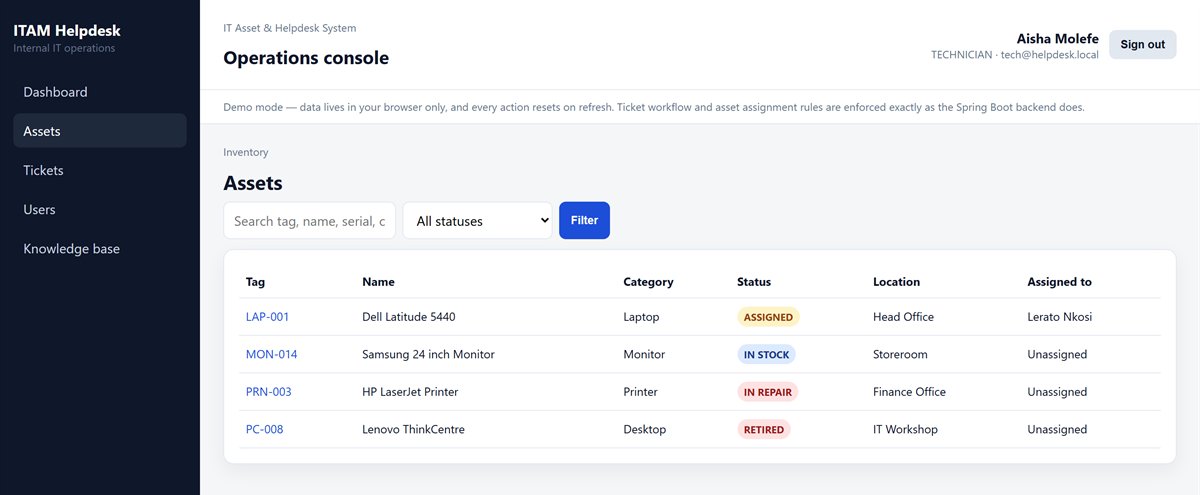Open the Knowledge base page
Viewport: 1200px width, 495px height.
click(x=100, y=248)
